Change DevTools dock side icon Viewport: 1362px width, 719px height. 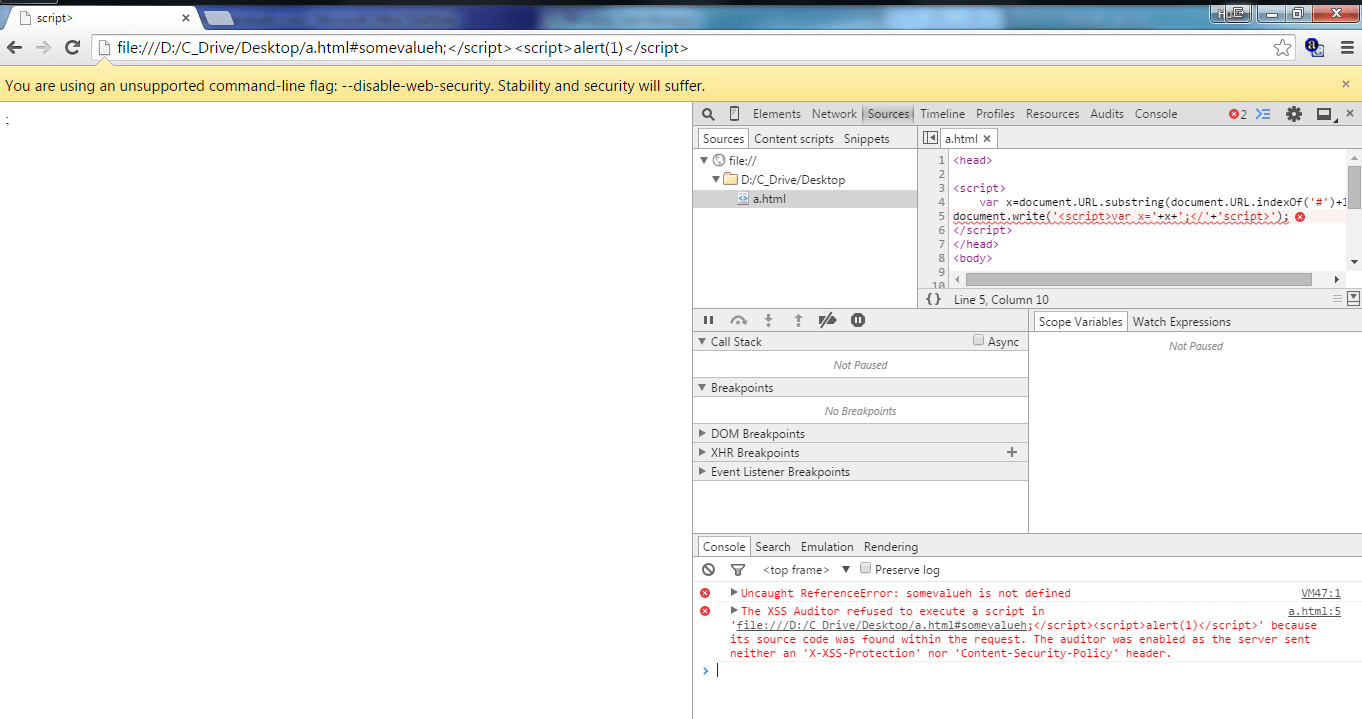pyautogui.click(x=1324, y=114)
